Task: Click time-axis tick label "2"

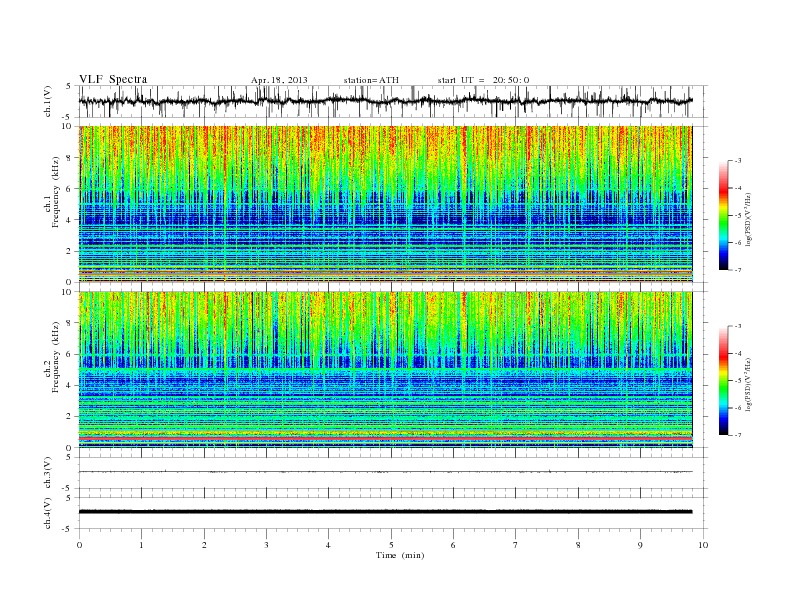Action: click(204, 545)
